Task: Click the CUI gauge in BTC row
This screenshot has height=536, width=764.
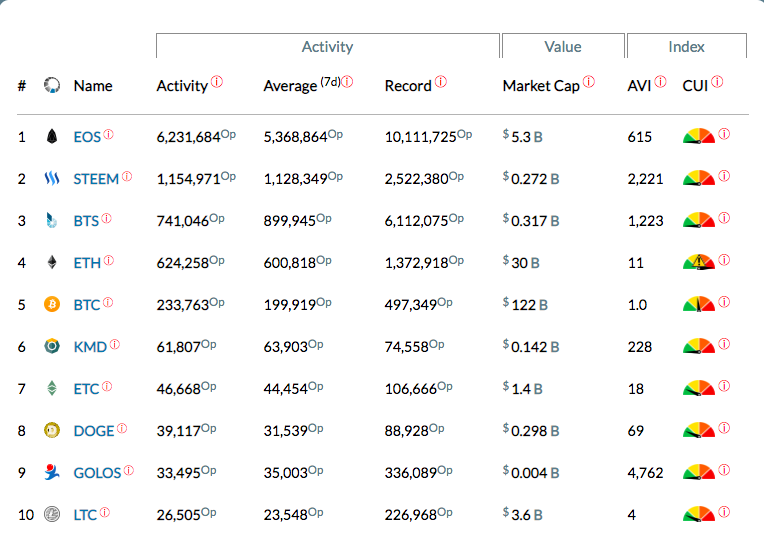Action: [699, 304]
